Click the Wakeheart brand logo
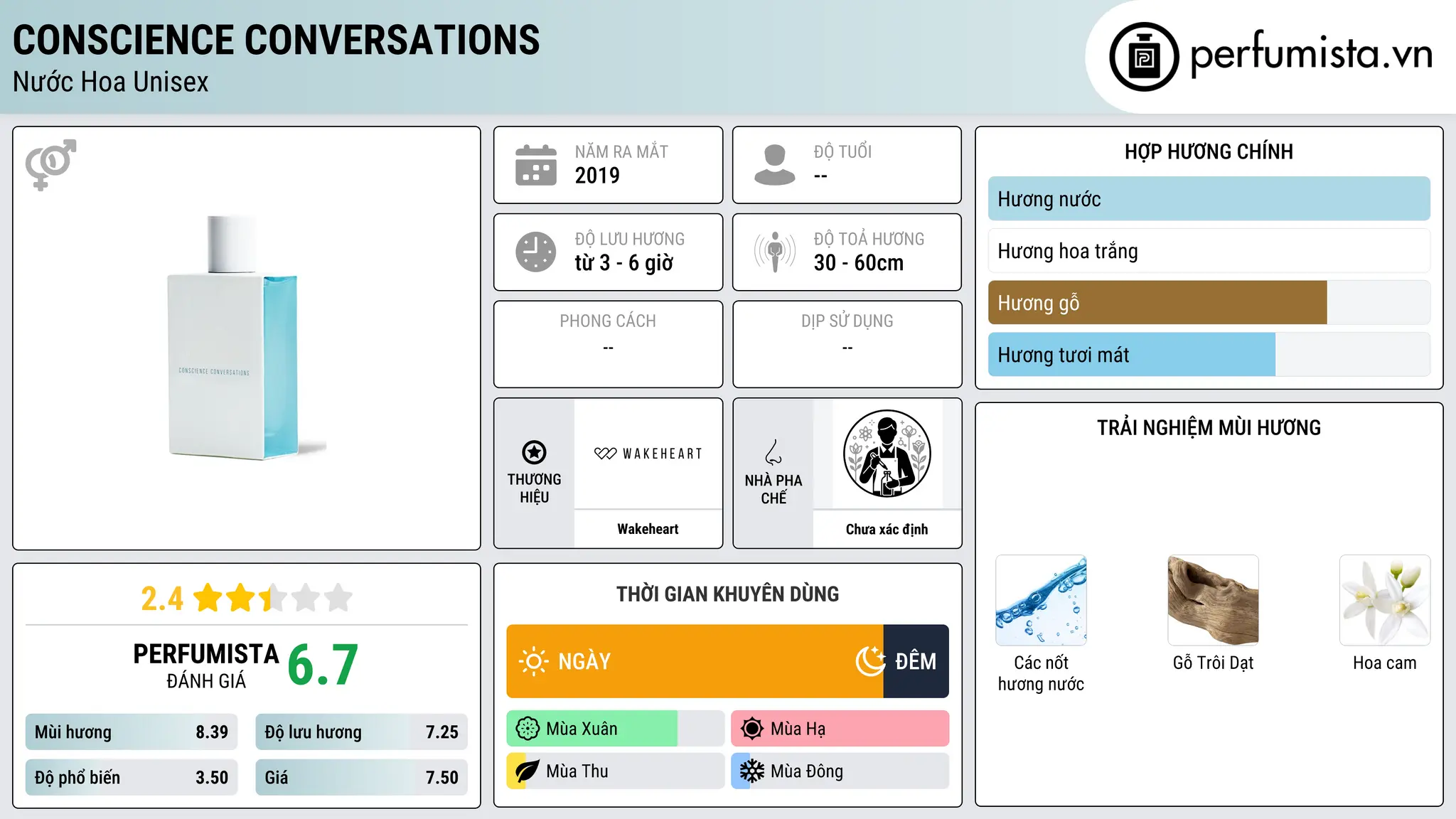 coord(648,454)
